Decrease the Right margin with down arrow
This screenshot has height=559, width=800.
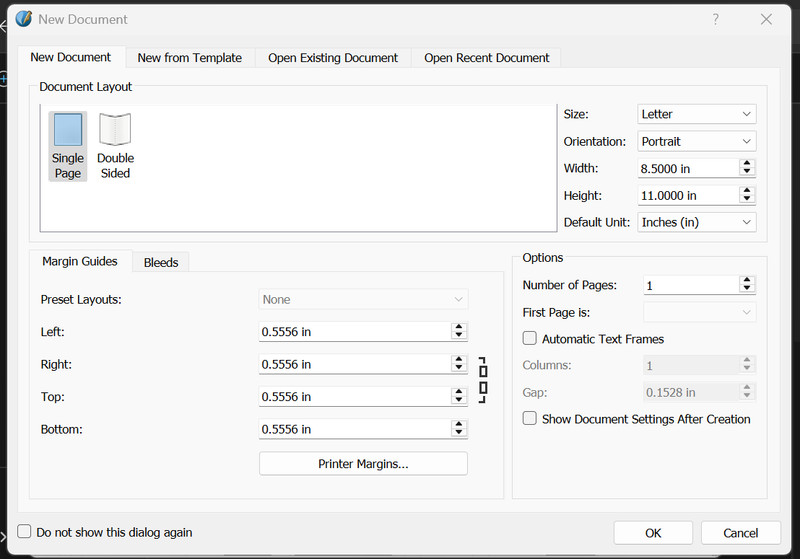click(459, 368)
